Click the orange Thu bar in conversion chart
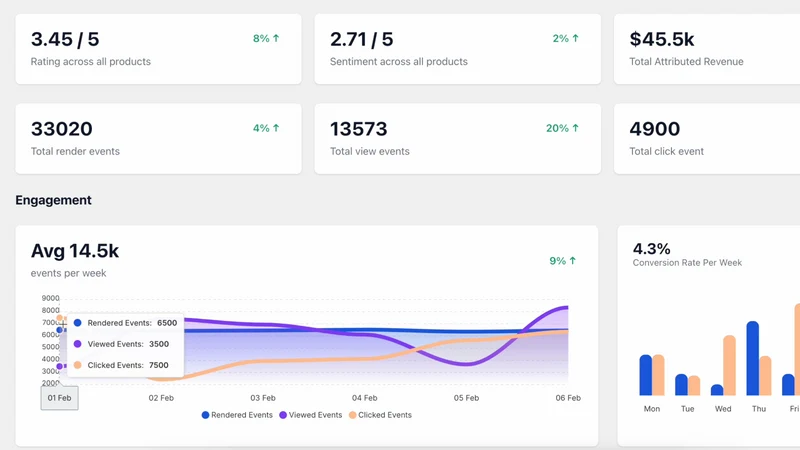800x450 pixels. (x=765, y=376)
